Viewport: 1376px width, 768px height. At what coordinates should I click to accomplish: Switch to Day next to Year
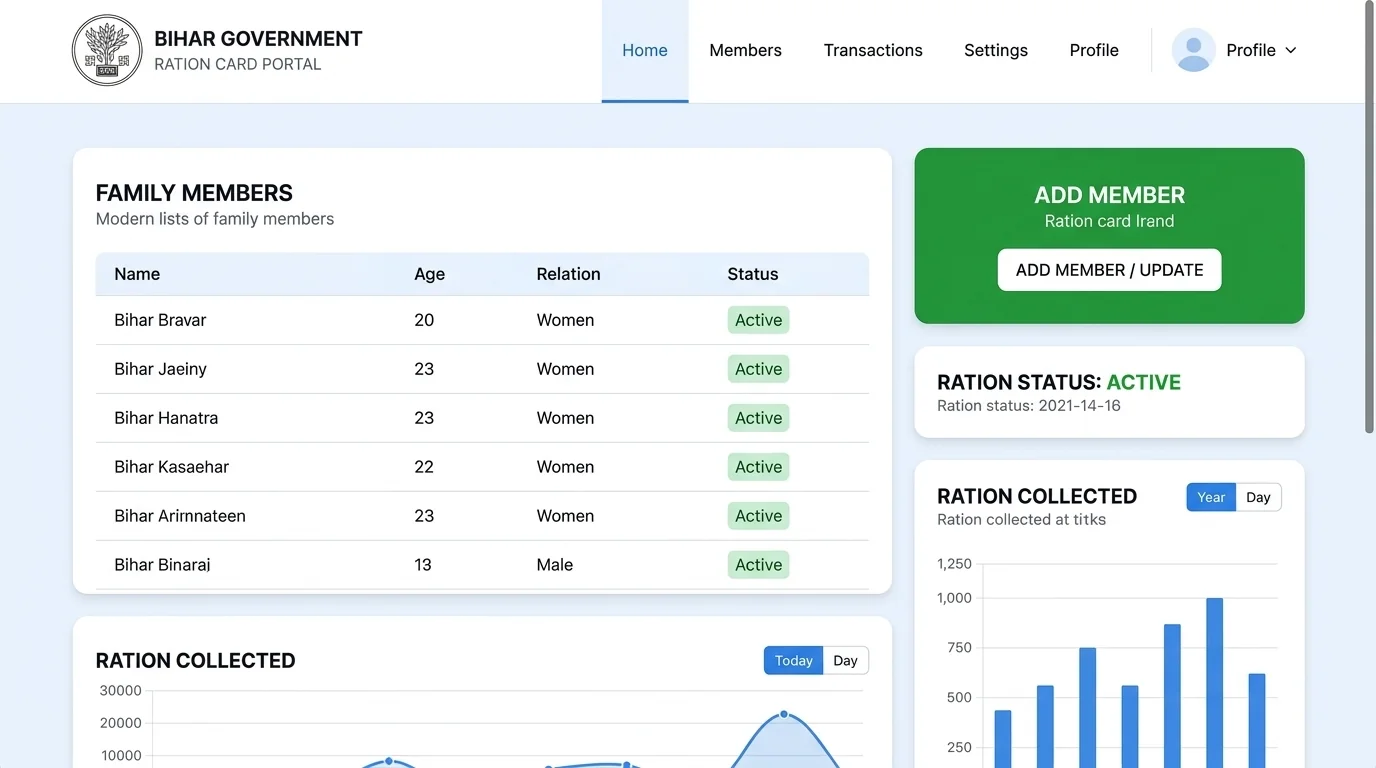pos(1258,497)
